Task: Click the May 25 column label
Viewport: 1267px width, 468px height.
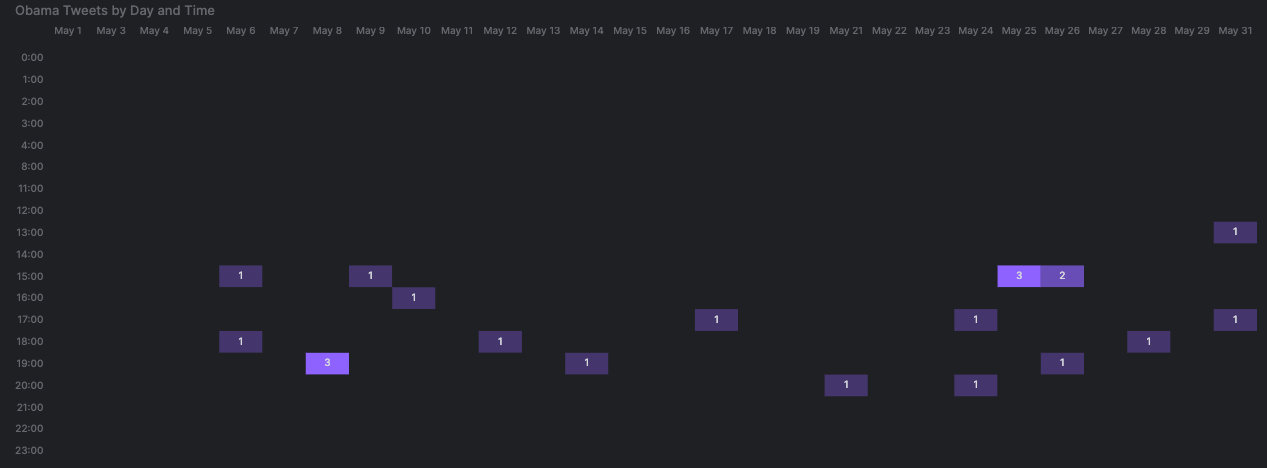Action: click(x=1019, y=31)
